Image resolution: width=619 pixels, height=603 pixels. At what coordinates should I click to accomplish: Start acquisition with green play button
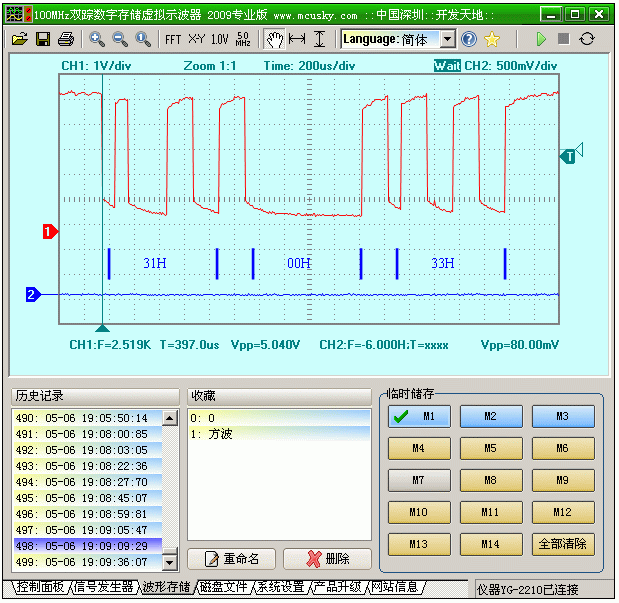click(x=541, y=39)
